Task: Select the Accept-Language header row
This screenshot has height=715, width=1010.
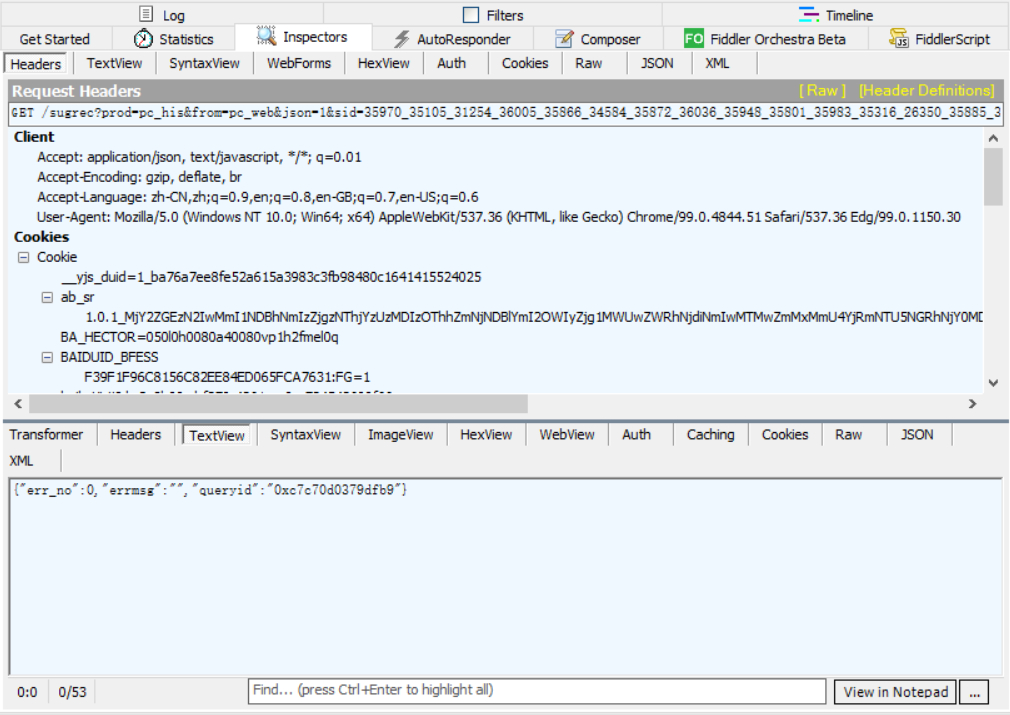Action: tap(258, 197)
